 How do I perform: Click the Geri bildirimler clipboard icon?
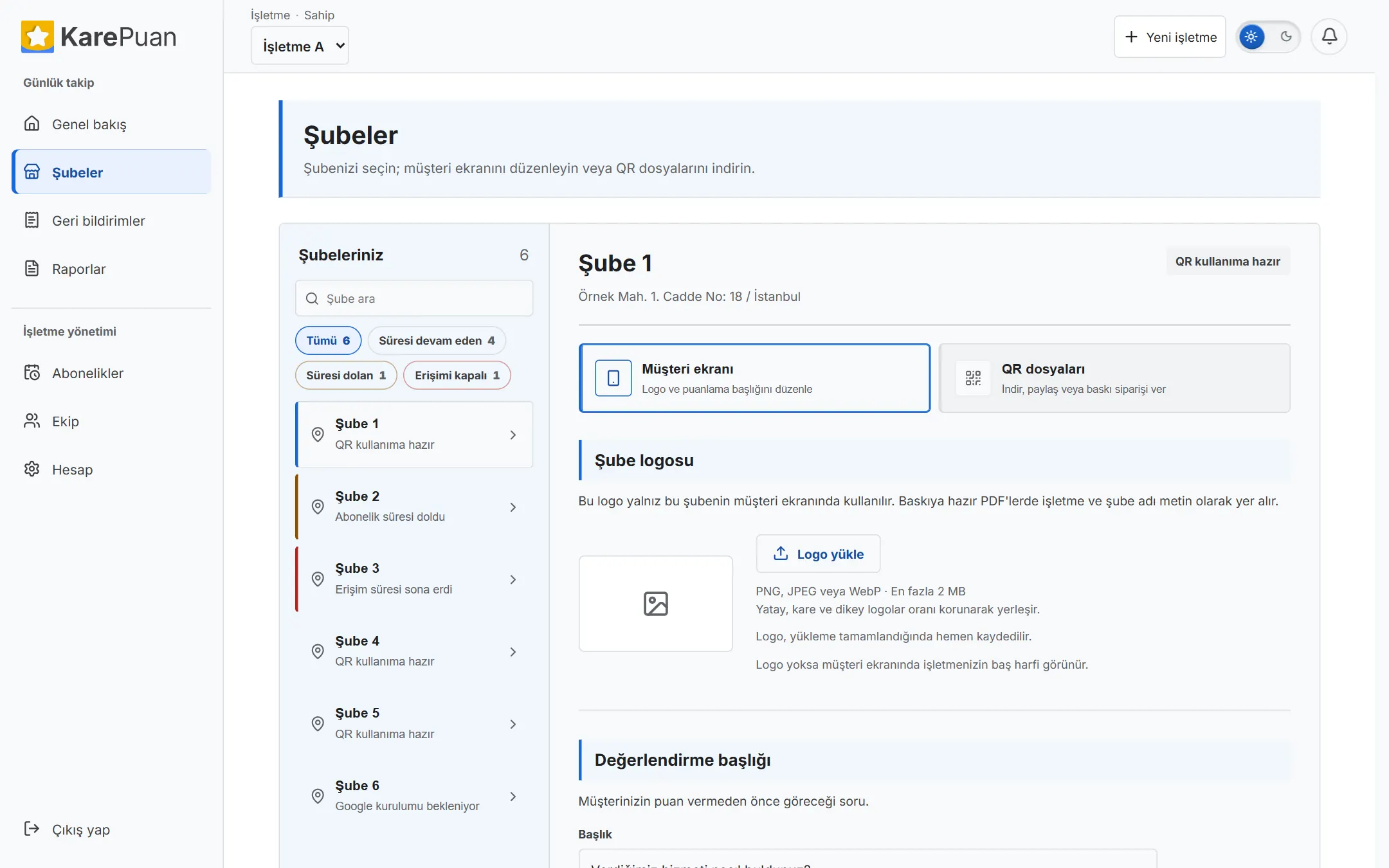32,220
